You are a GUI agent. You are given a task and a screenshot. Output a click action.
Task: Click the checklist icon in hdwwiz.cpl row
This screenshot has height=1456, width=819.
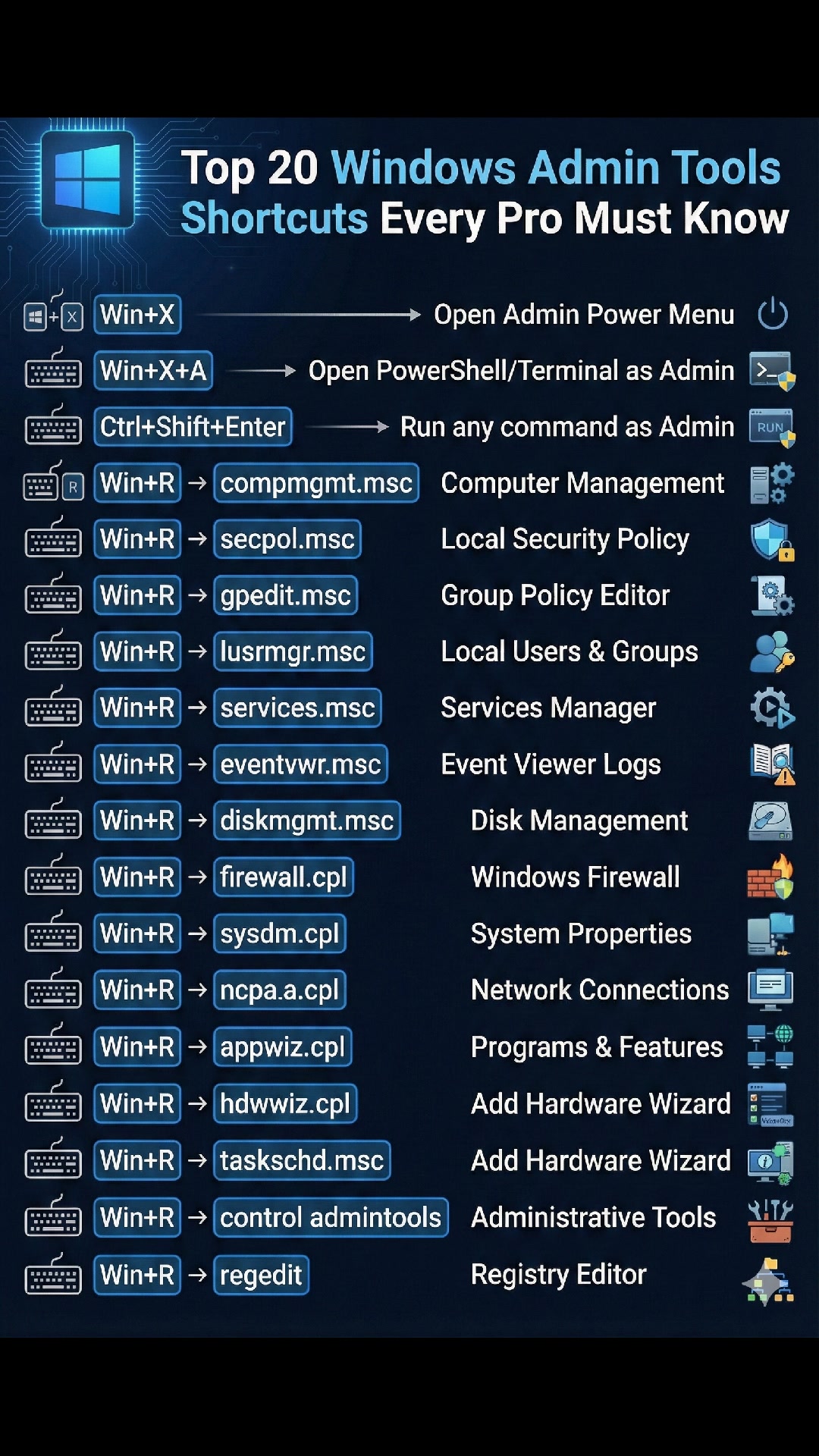[x=770, y=1104]
